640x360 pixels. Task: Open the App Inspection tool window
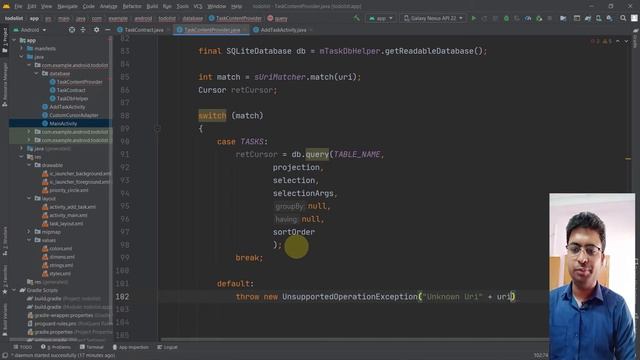tap(131, 347)
